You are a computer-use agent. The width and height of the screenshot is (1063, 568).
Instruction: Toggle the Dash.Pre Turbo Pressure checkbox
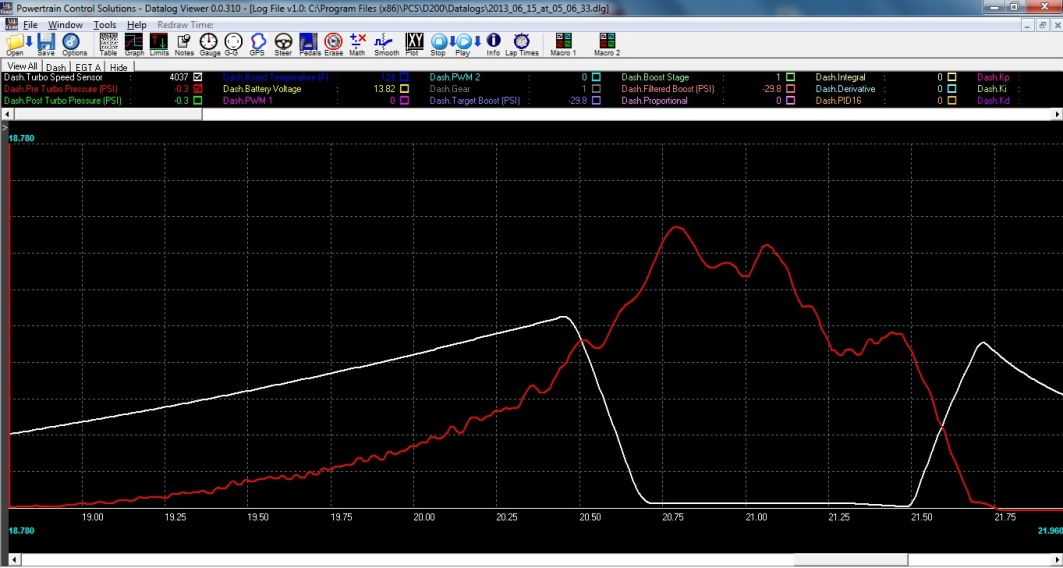pos(198,89)
